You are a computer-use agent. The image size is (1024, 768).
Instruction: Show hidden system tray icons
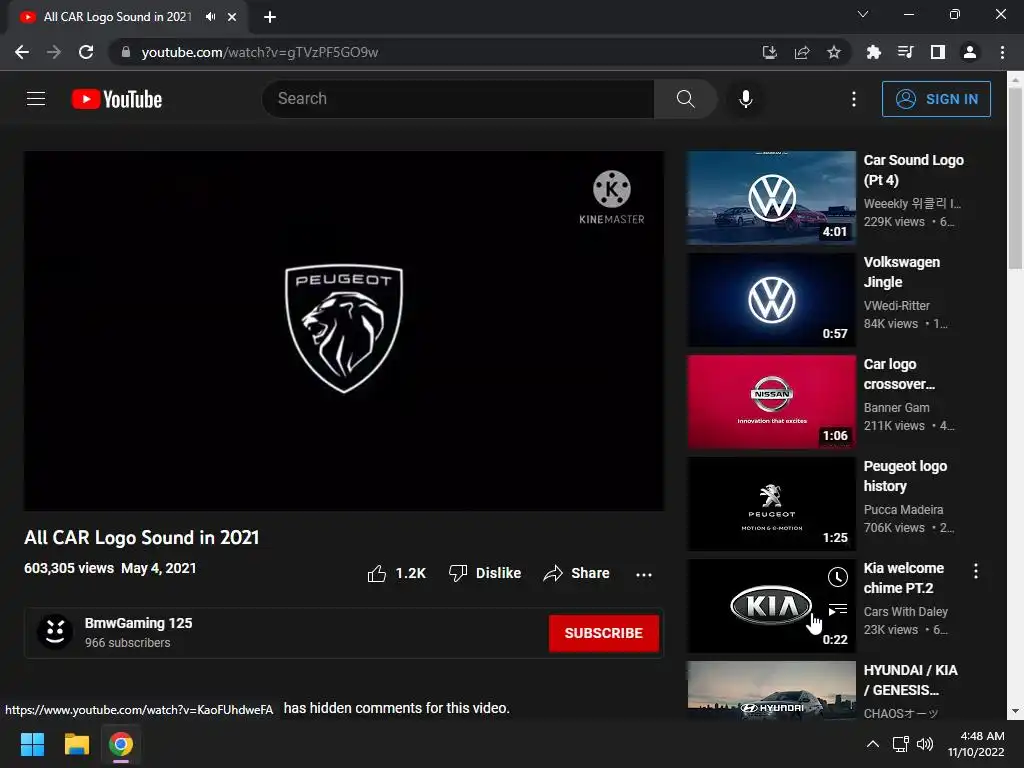click(x=872, y=744)
